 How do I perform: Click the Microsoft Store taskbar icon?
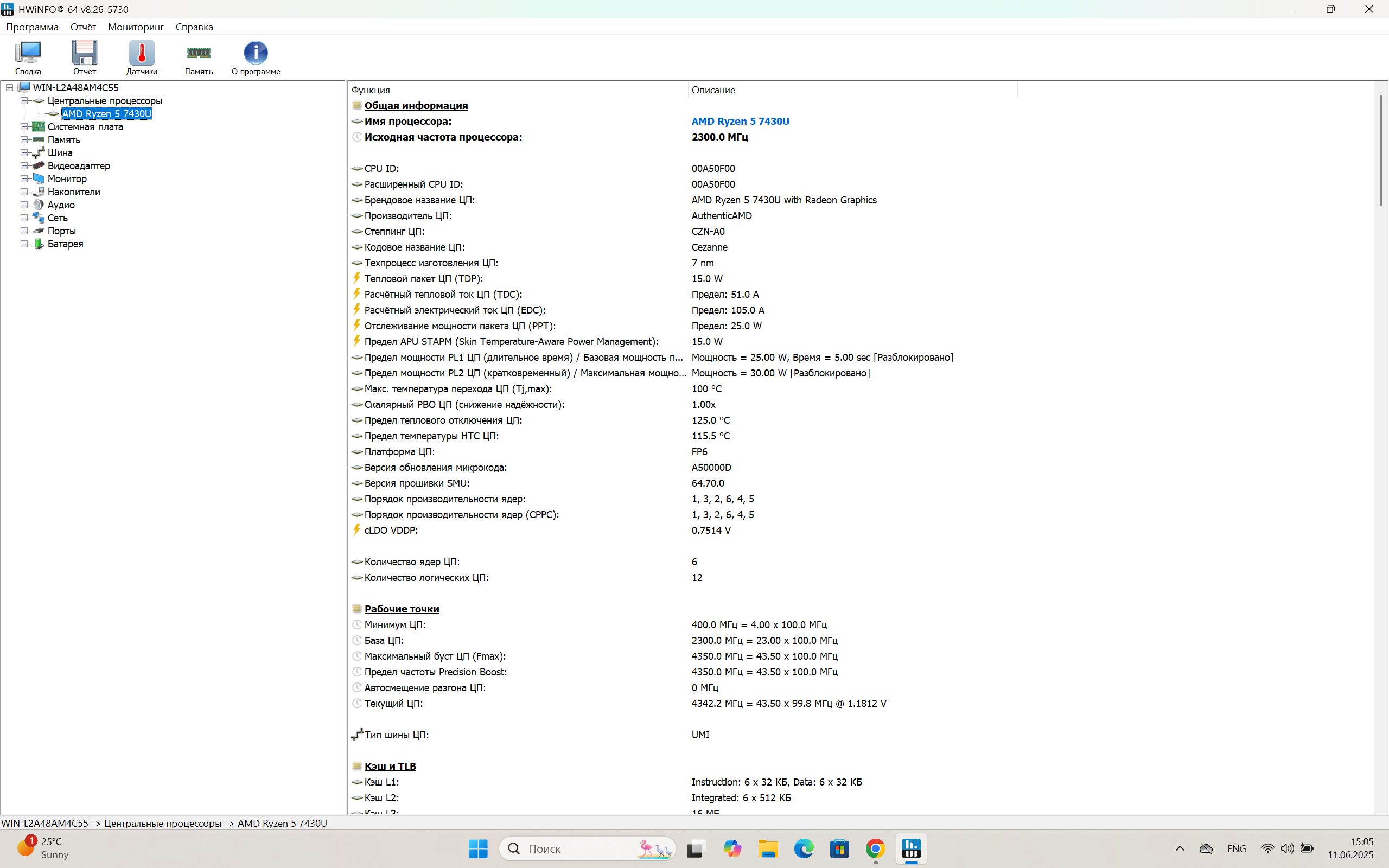tap(839, 848)
